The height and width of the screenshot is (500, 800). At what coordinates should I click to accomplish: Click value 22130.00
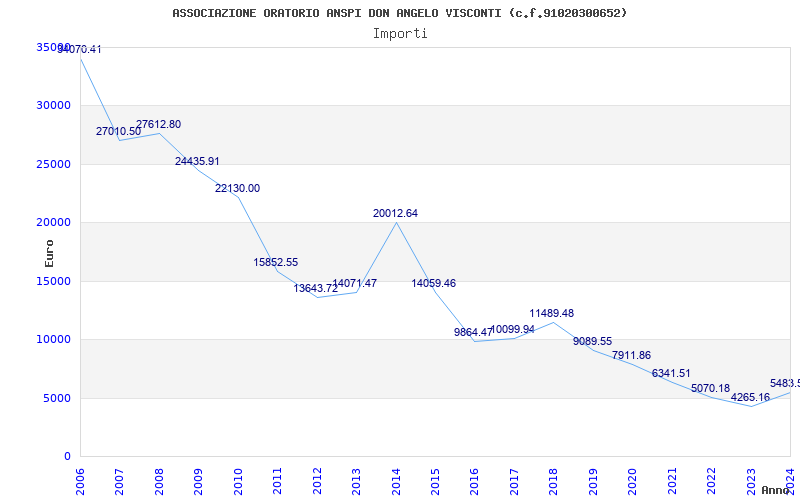click(237, 188)
